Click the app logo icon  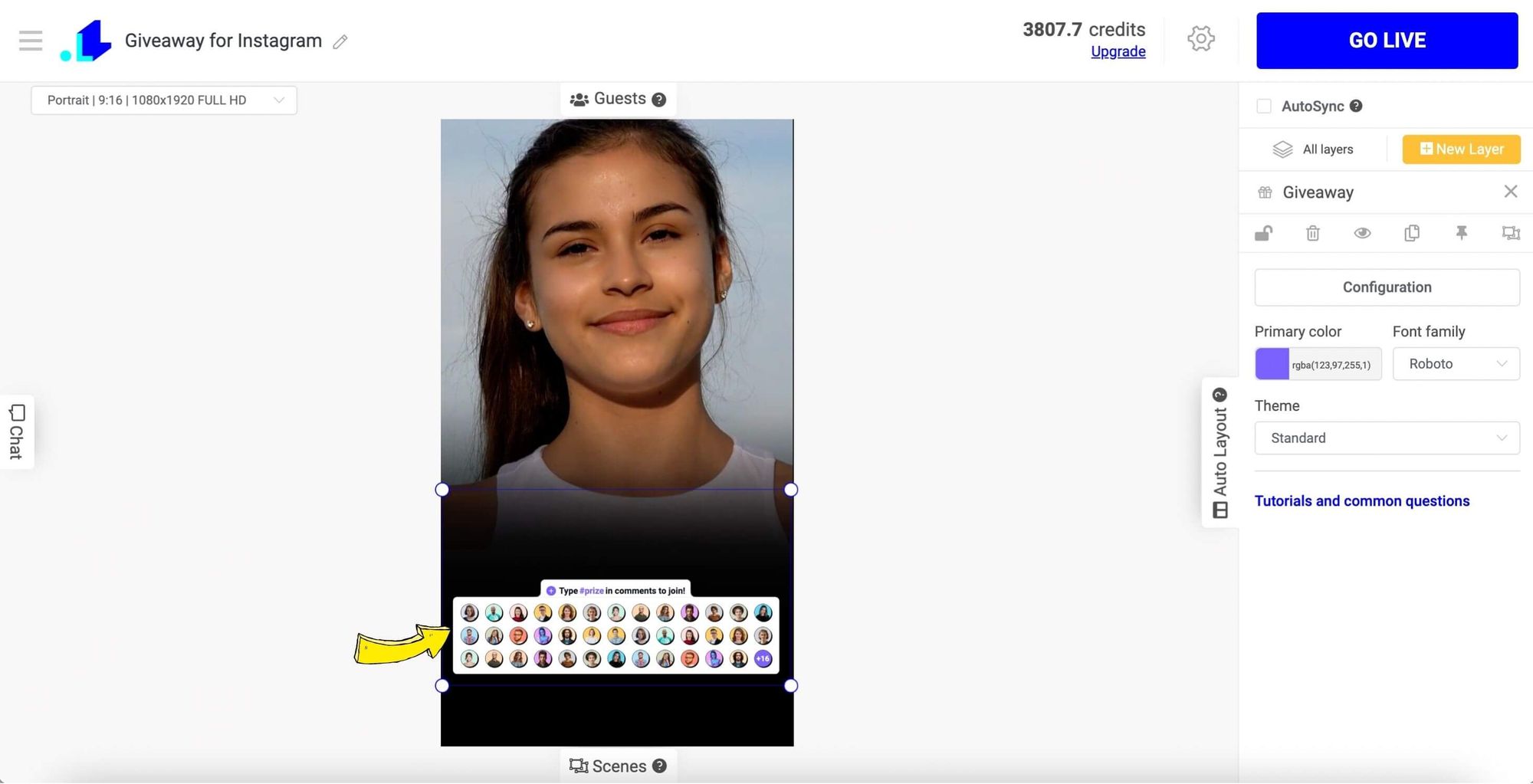coord(86,41)
